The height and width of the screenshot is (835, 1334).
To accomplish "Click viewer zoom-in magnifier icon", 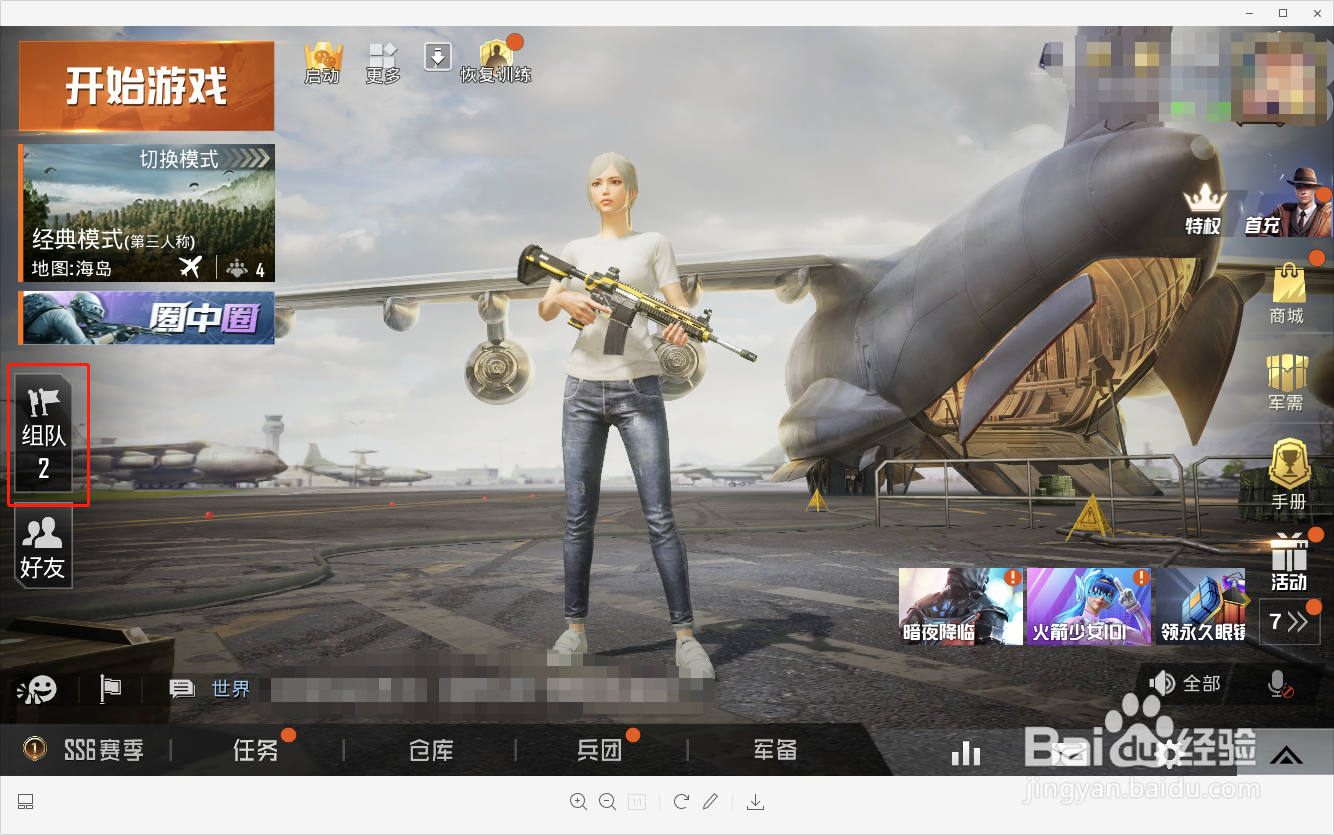I will [x=578, y=801].
